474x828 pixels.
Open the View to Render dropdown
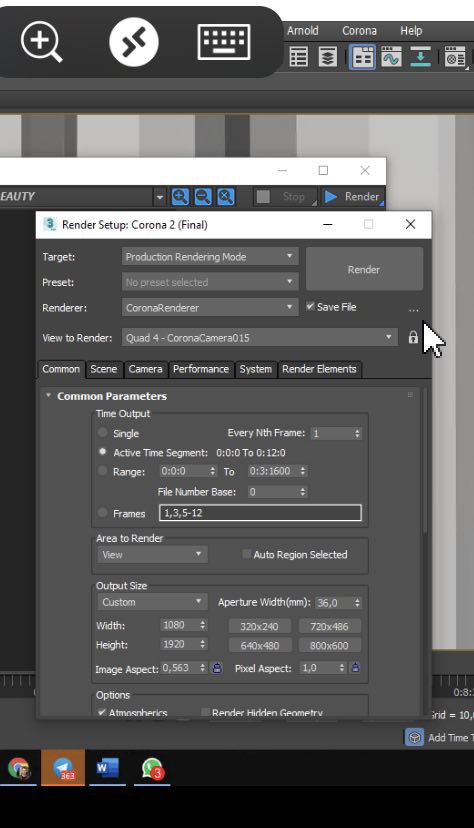(x=259, y=337)
